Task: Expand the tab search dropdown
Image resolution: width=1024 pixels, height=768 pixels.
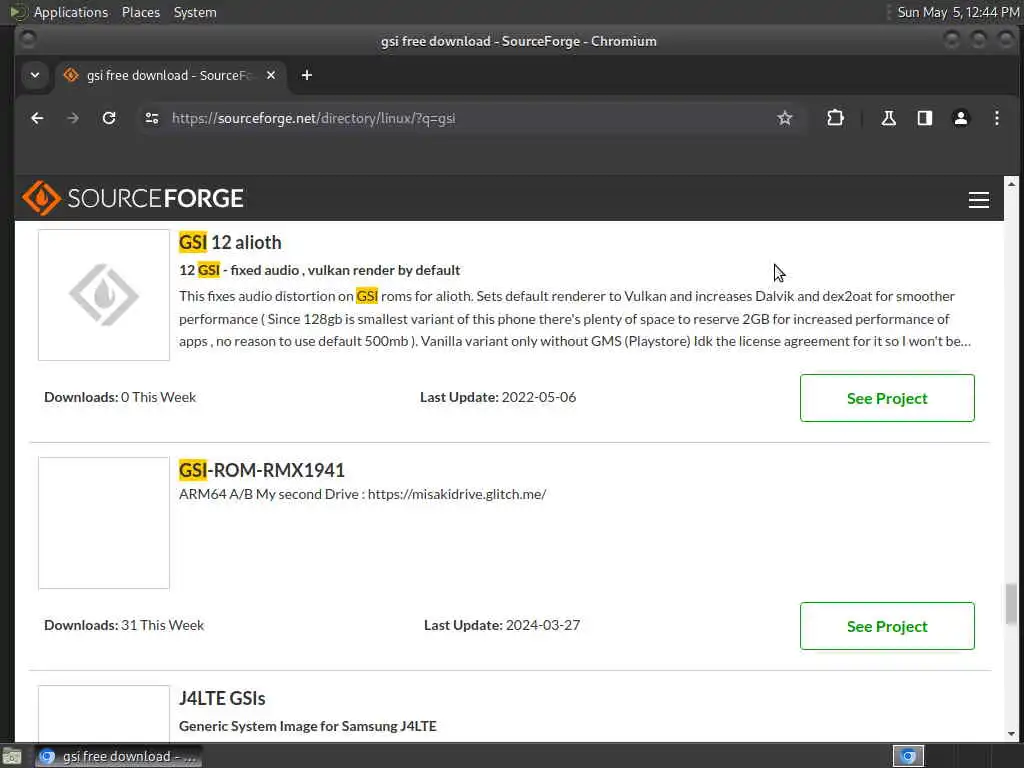Action: [35, 75]
